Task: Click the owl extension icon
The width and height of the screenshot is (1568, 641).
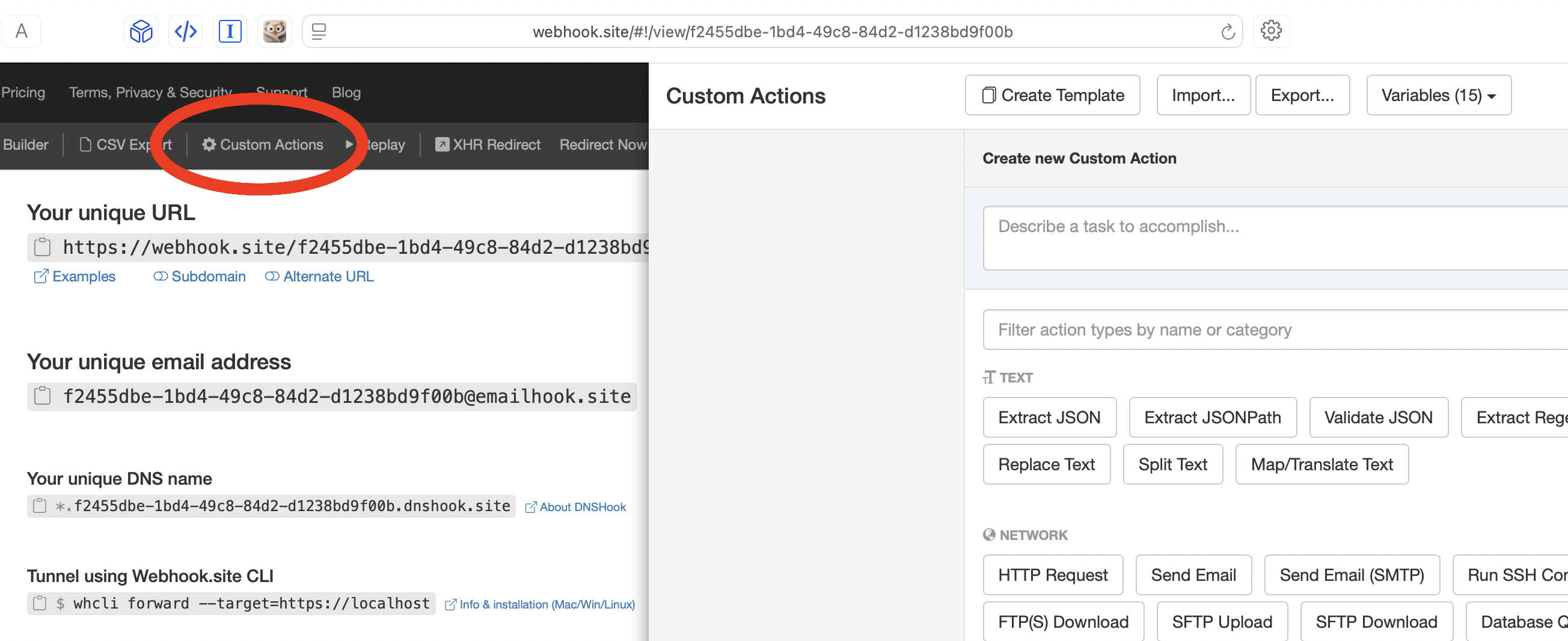Action: point(275,31)
